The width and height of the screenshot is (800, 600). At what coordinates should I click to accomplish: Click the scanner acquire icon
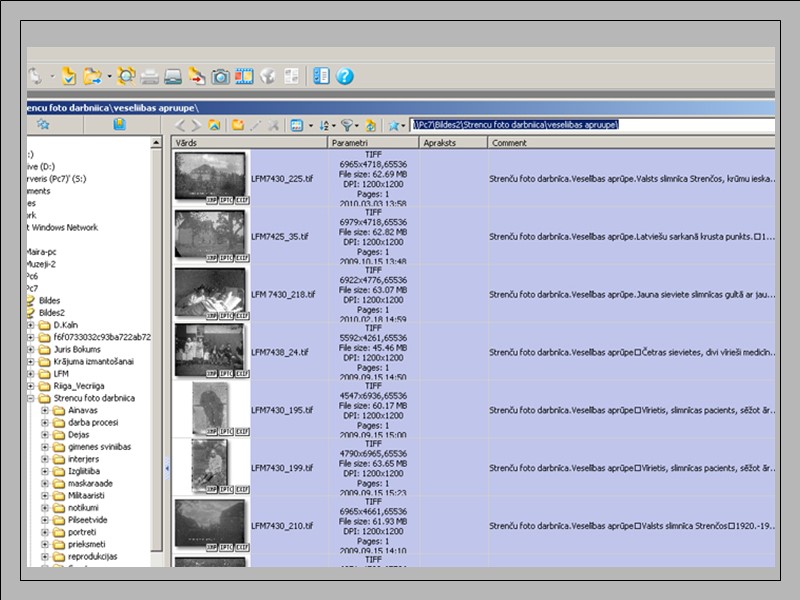[172, 76]
